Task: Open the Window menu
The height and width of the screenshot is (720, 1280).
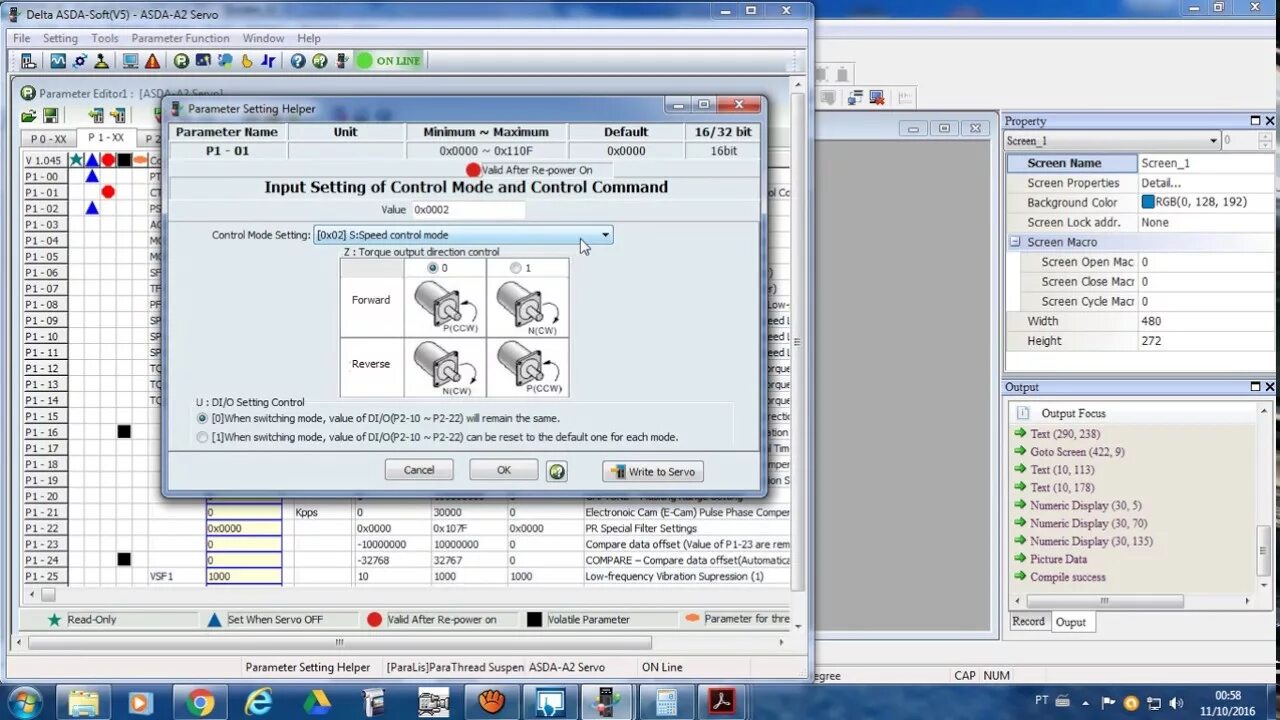Action: click(x=263, y=38)
